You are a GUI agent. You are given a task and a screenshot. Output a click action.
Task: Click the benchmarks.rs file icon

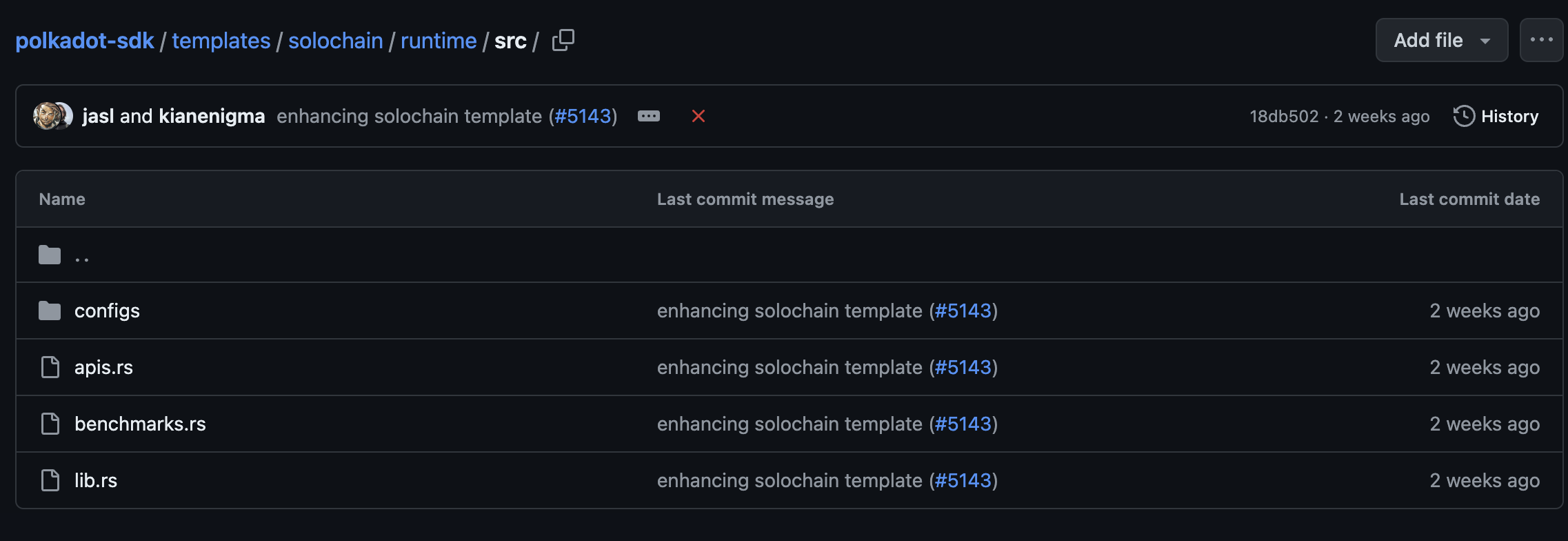click(x=50, y=424)
